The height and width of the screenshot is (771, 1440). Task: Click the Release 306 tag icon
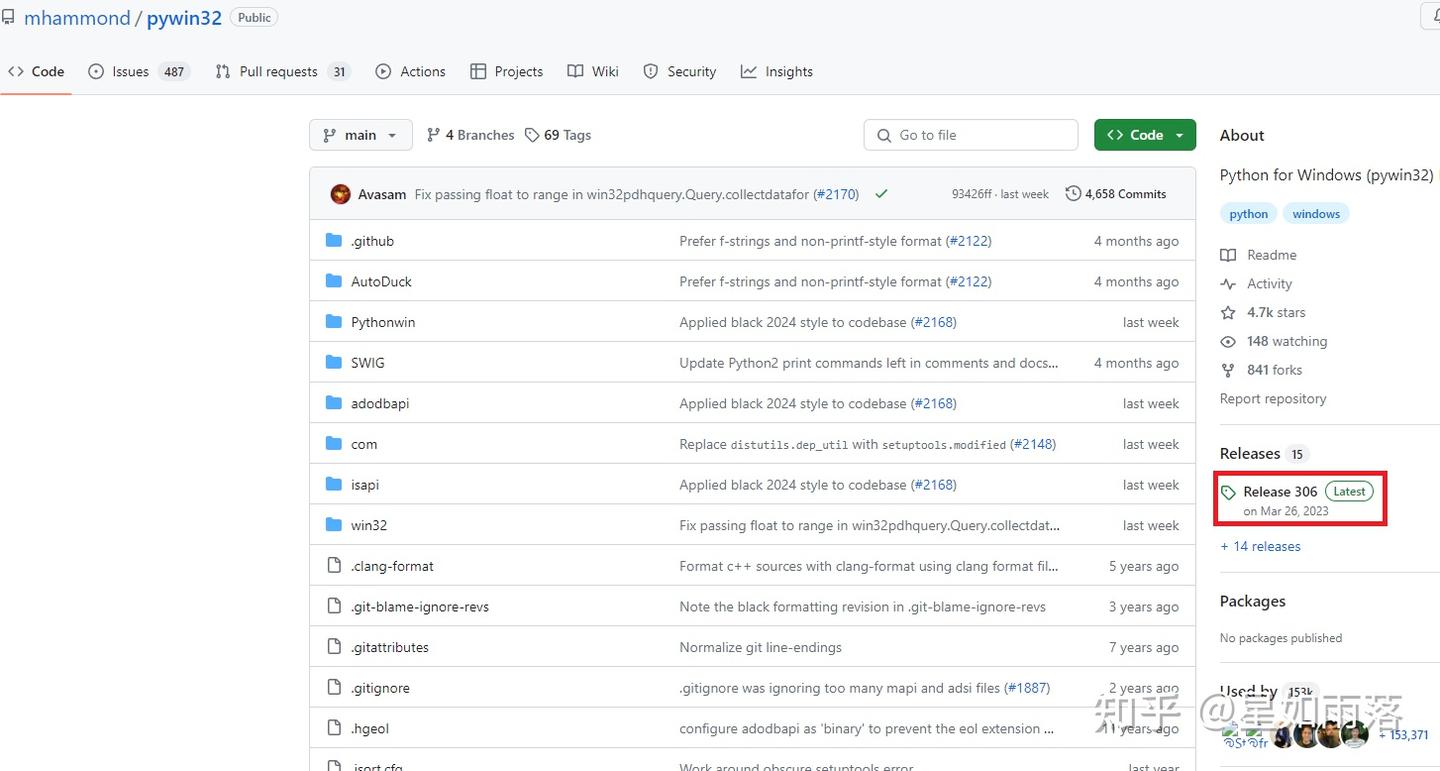tap(1228, 492)
